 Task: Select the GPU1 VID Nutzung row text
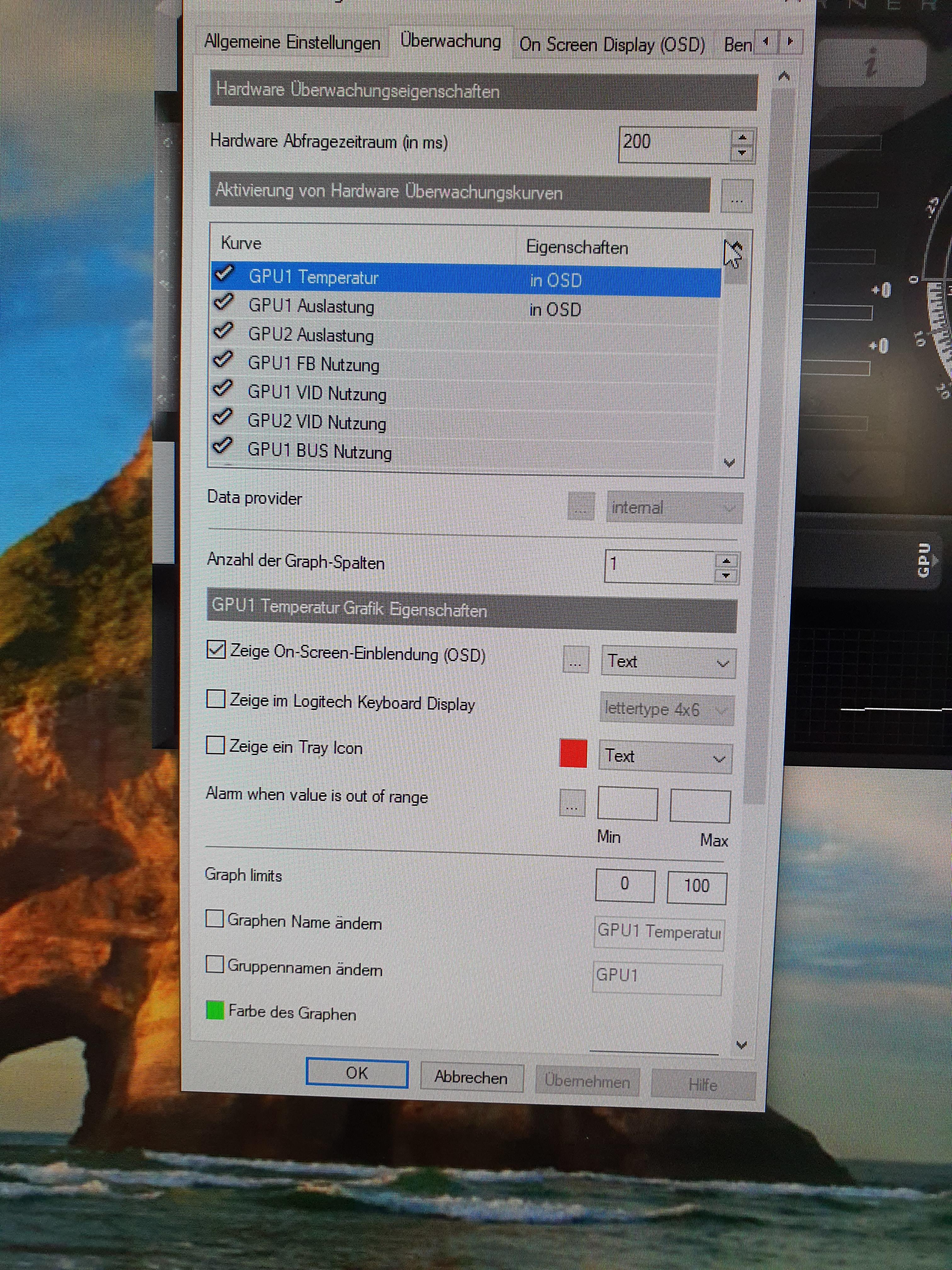pos(317,393)
